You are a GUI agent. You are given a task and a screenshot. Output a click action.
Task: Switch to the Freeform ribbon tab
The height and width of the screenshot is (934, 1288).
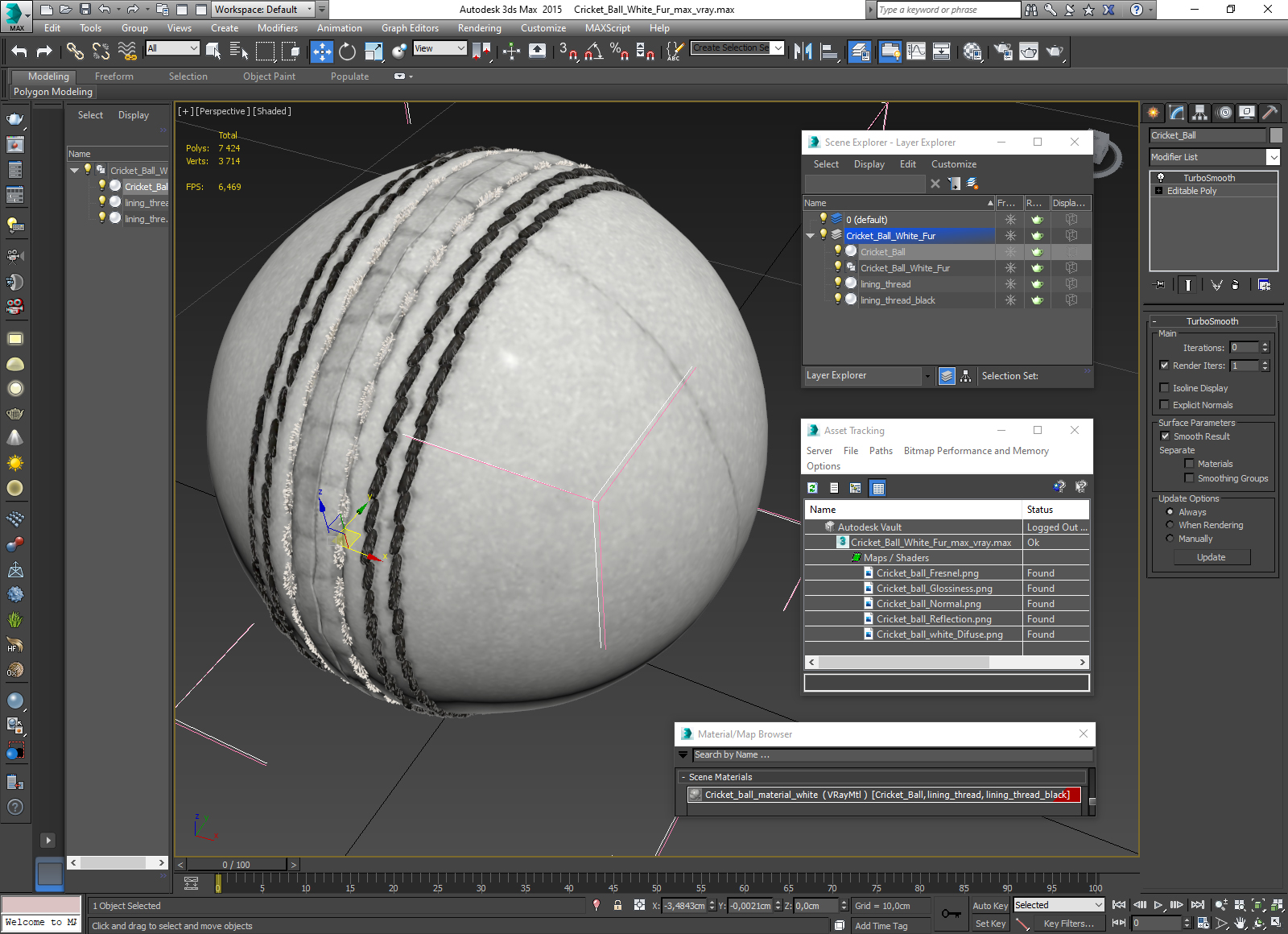pos(114,76)
